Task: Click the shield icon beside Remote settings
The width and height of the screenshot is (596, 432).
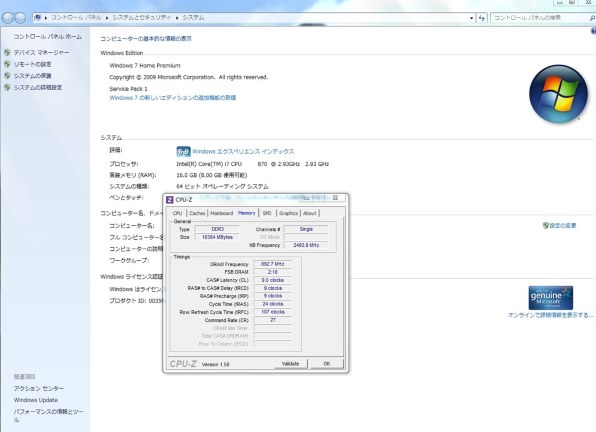Action: tap(7, 64)
